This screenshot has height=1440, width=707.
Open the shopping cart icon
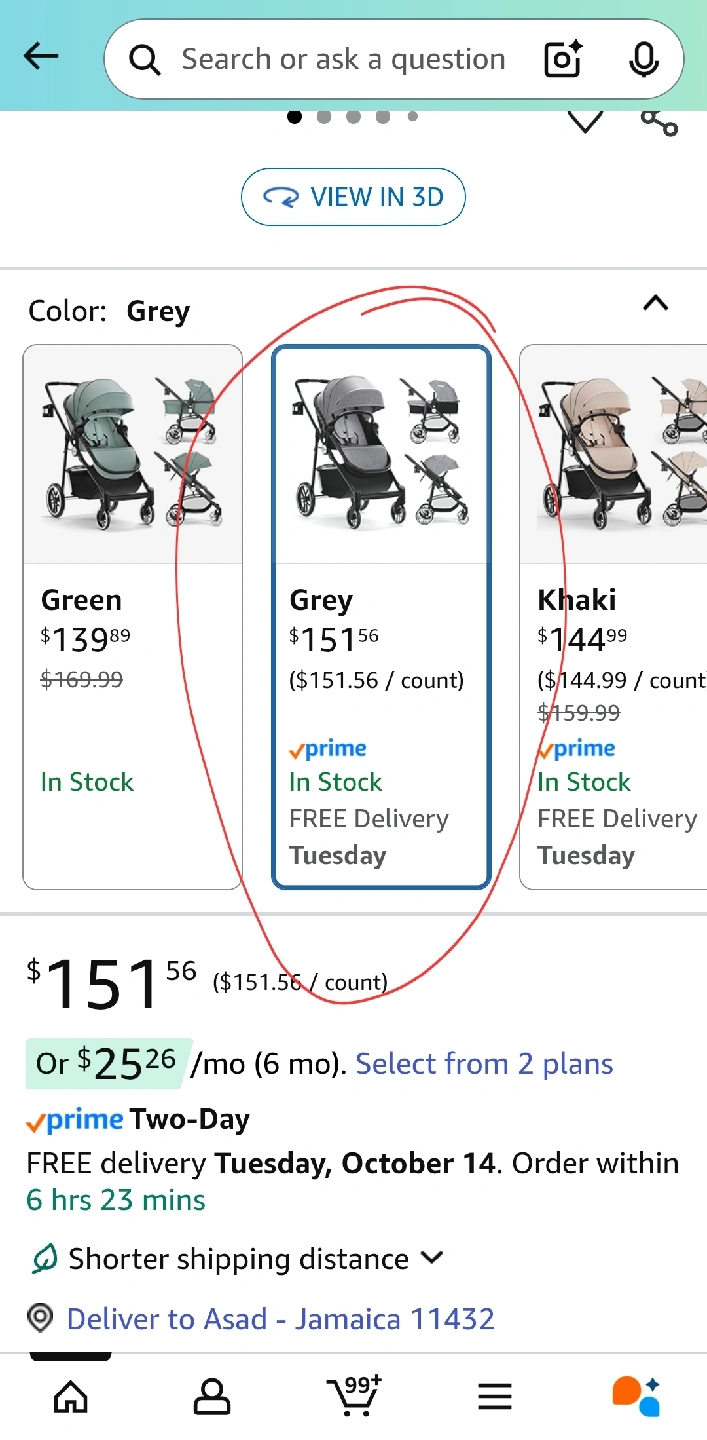pos(353,1396)
